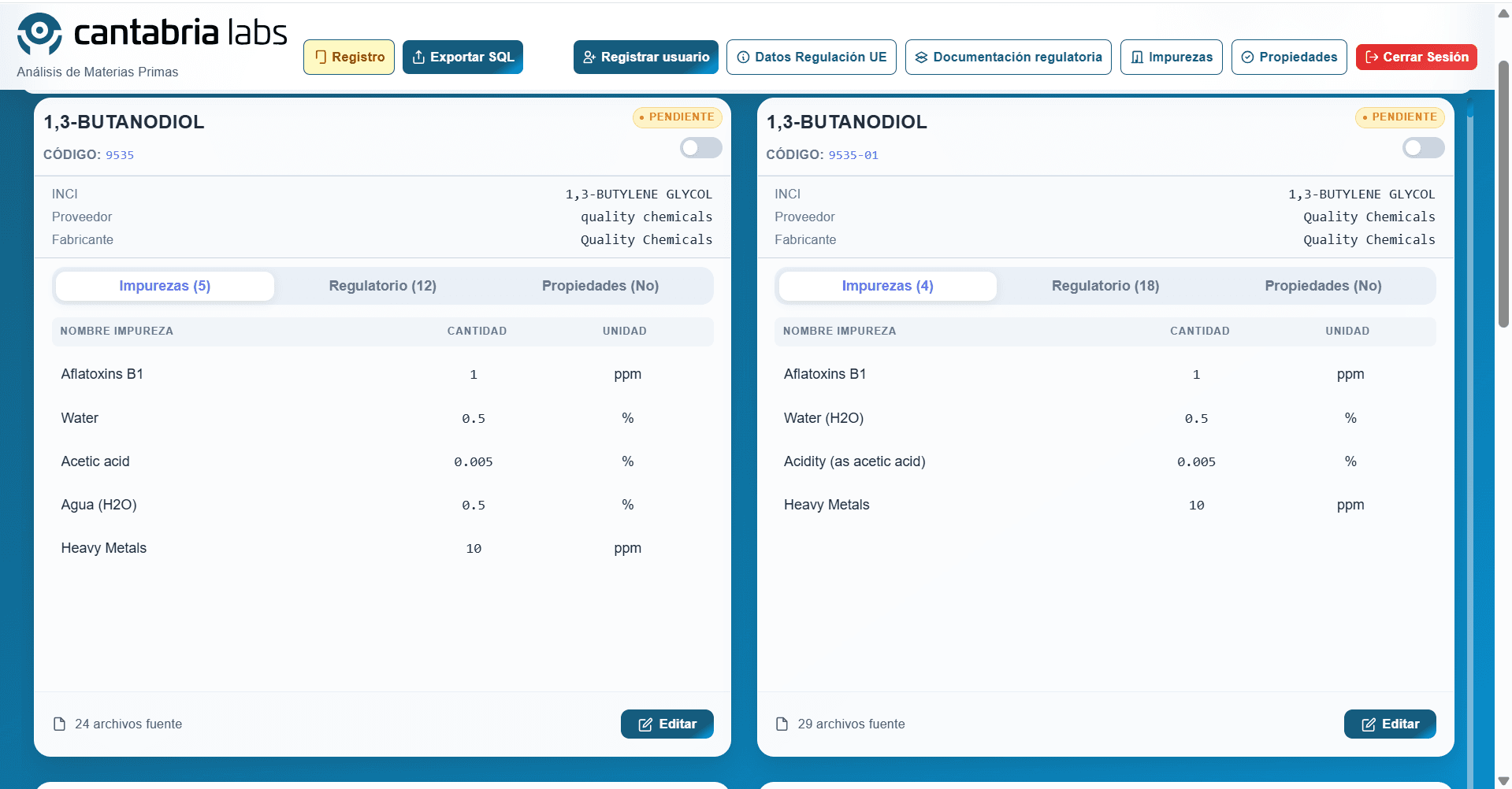Click the Cerrar Sesión logout icon

click(1372, 57)
